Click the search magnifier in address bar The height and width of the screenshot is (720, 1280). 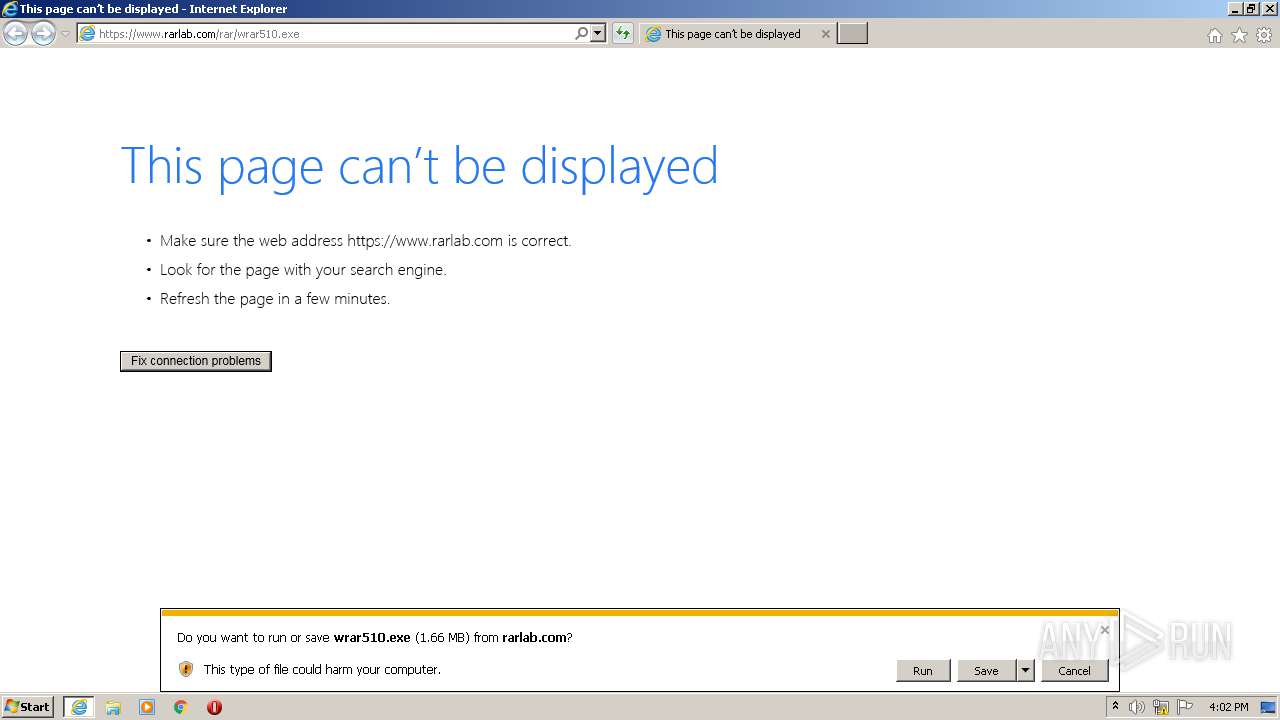(x=581, y=33)
